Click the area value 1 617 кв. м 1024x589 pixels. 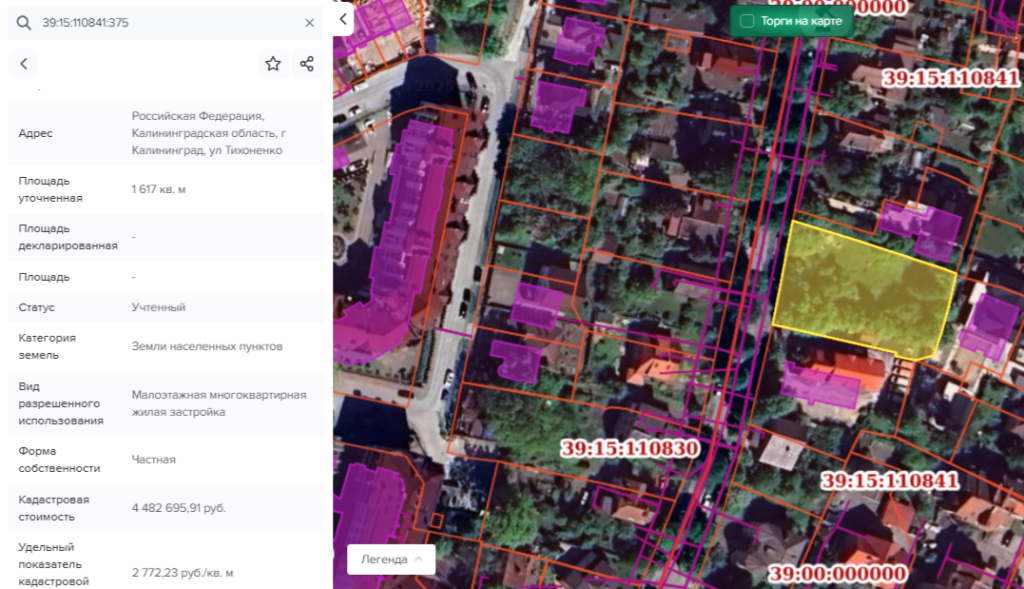(x=159, y=189)
